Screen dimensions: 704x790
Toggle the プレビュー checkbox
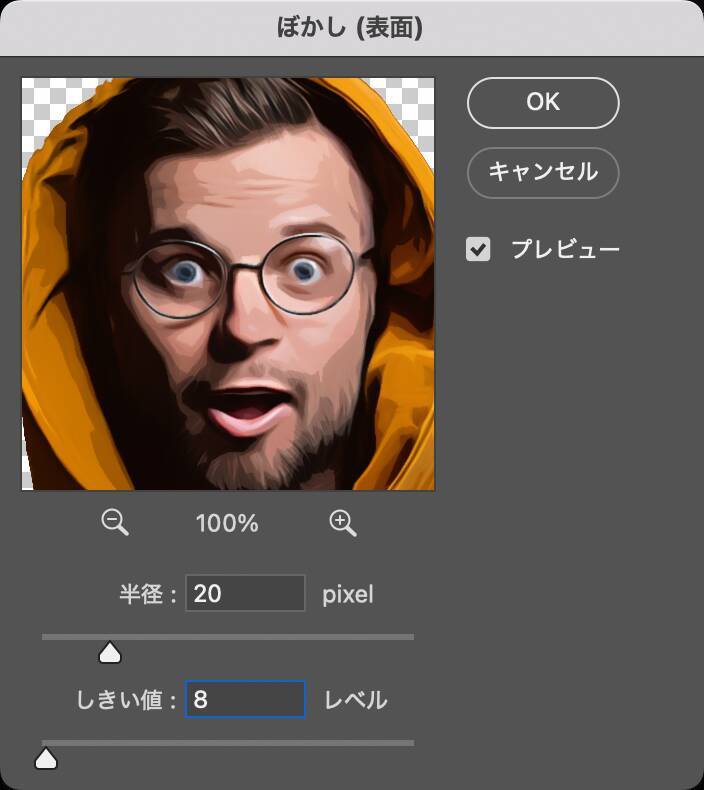point(478,249)
